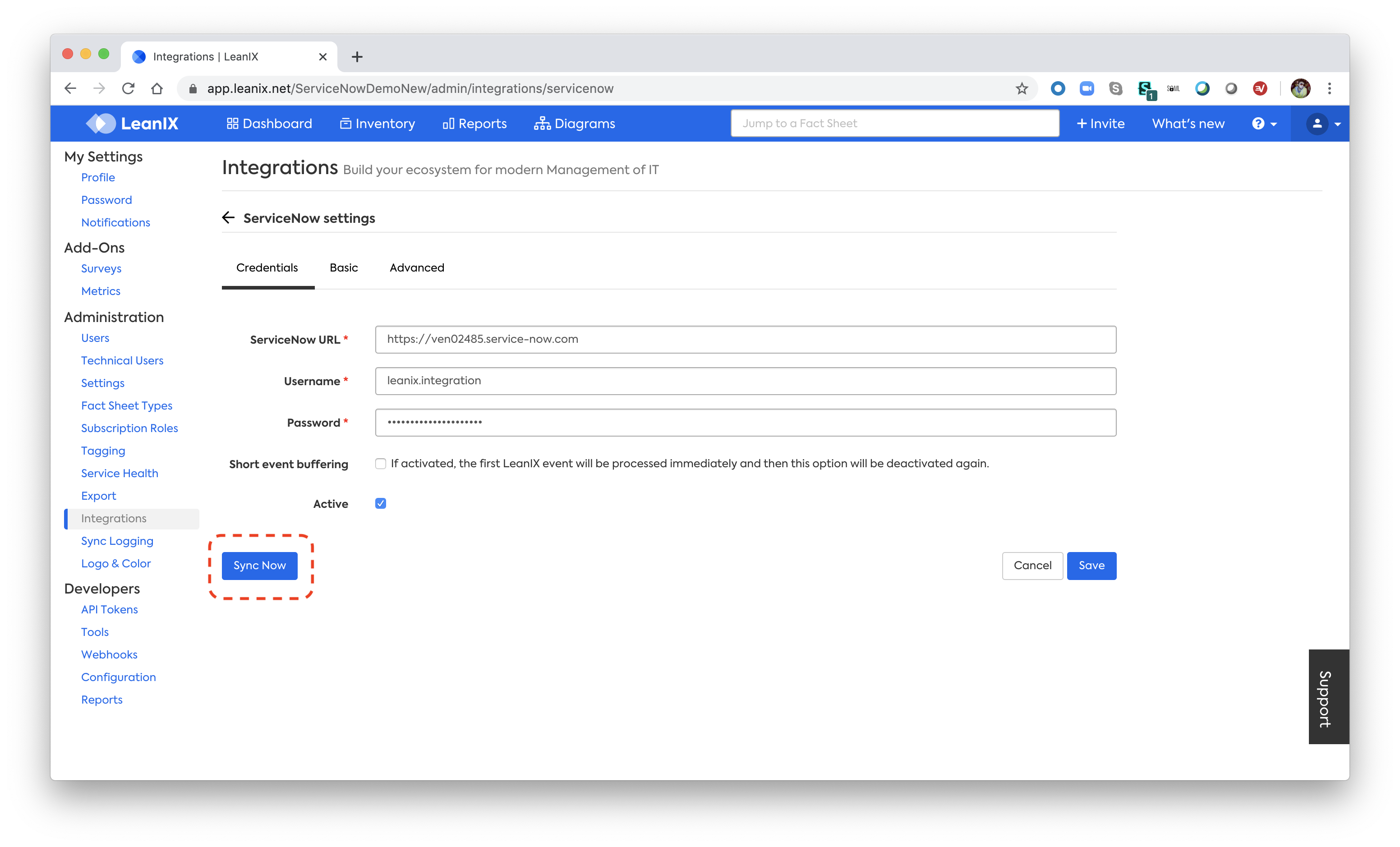Click the Invite button
Screen dimensions: 1400x847
(1101, 124)
